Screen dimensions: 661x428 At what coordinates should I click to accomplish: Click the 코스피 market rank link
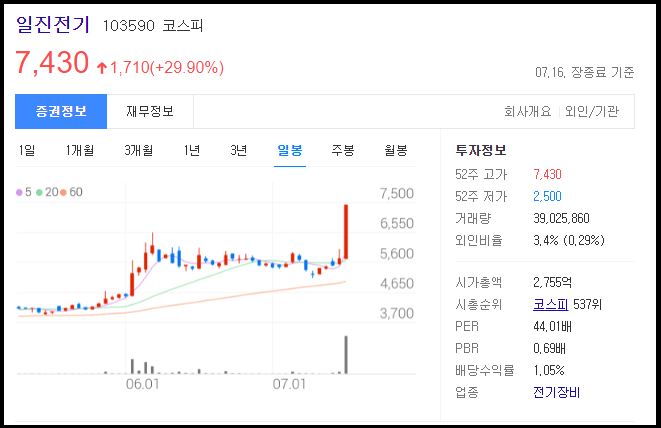(x=551, y=304)
